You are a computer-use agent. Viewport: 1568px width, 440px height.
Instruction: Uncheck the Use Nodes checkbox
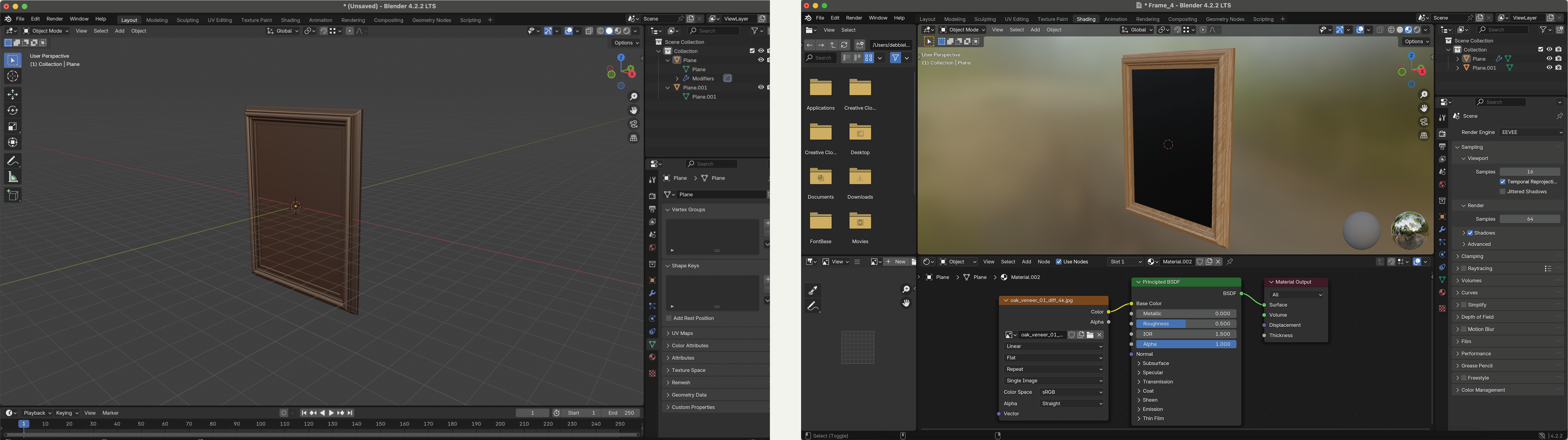(x=1059, y=262)
